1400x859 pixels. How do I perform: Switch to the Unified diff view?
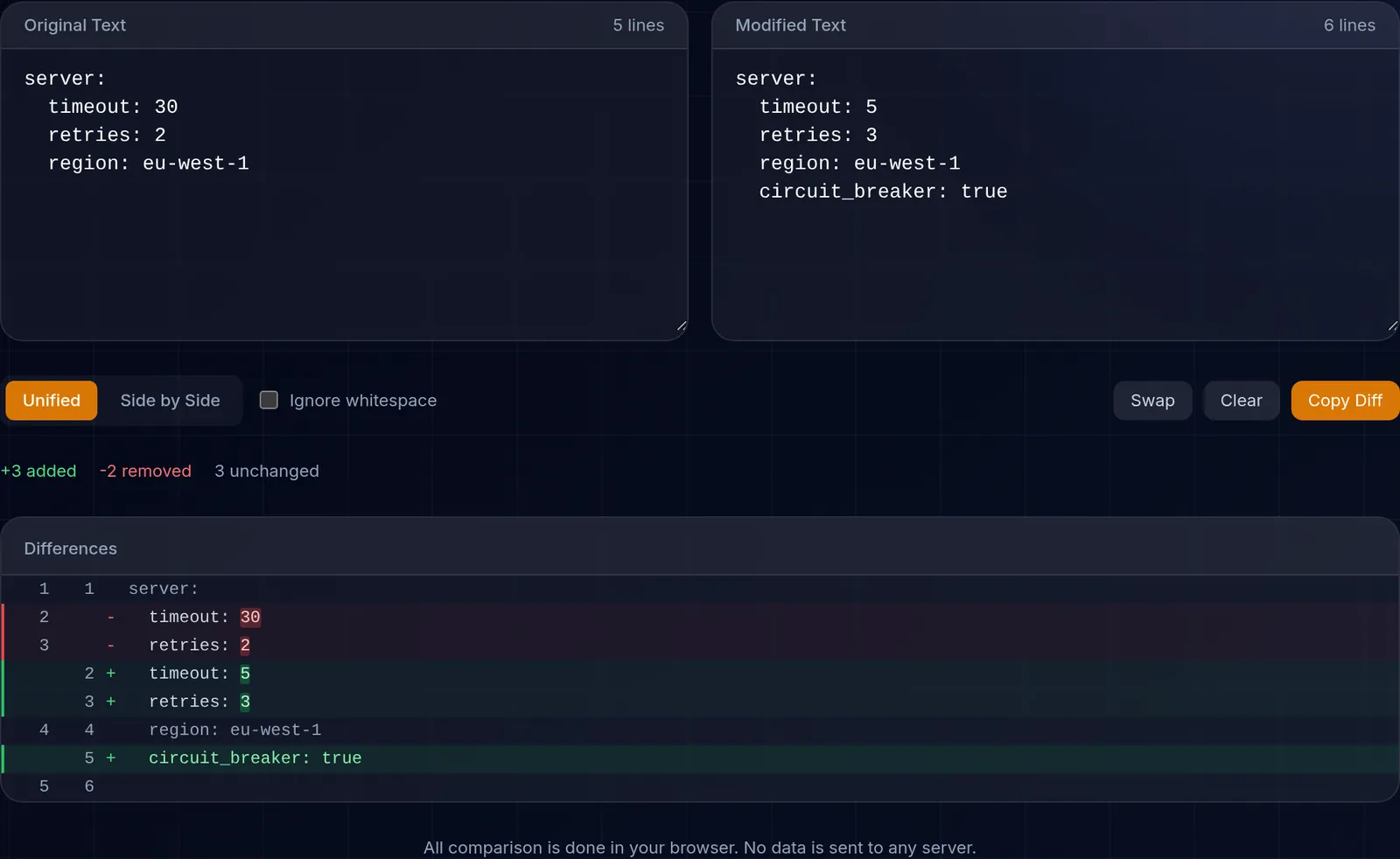tap(51, 401)
